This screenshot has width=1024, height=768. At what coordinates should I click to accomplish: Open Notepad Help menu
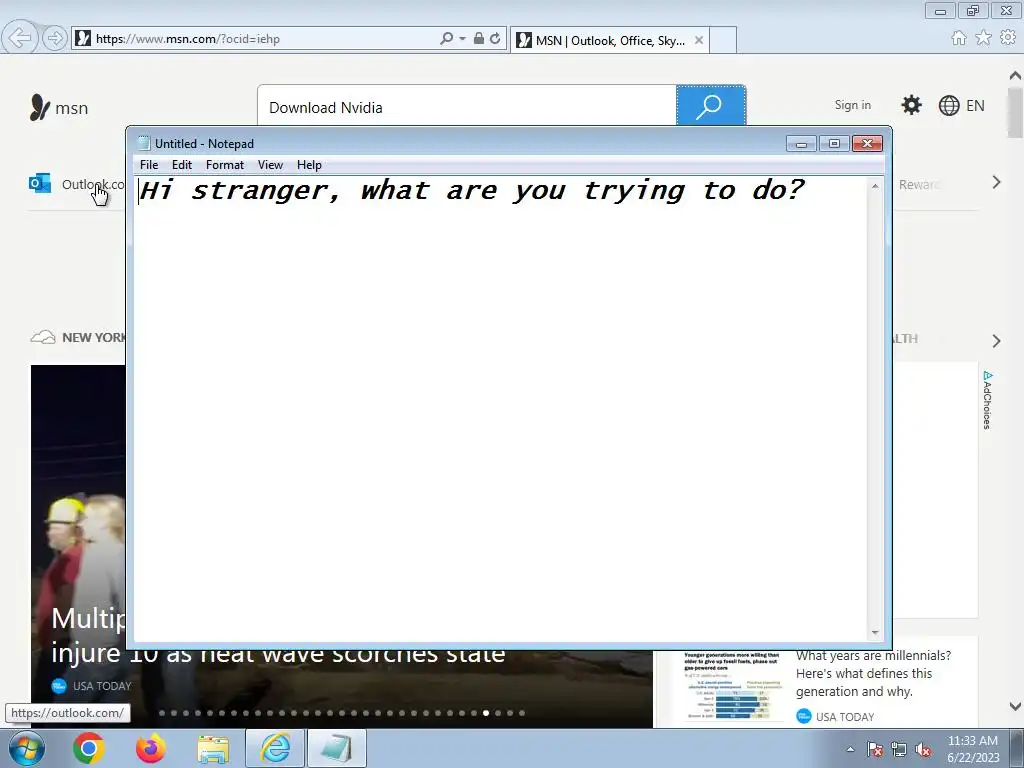pyautogui.click(x=309, y=165)
